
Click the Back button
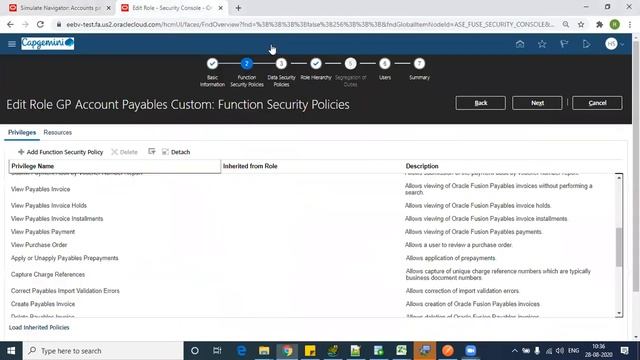point(480,103)
